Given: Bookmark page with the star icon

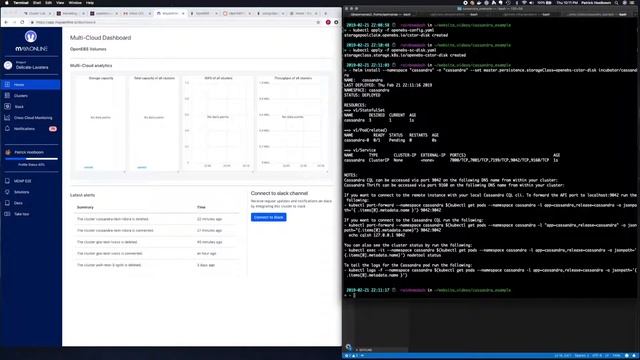Looking at the screenshot, I should click(x=318, y=22).
